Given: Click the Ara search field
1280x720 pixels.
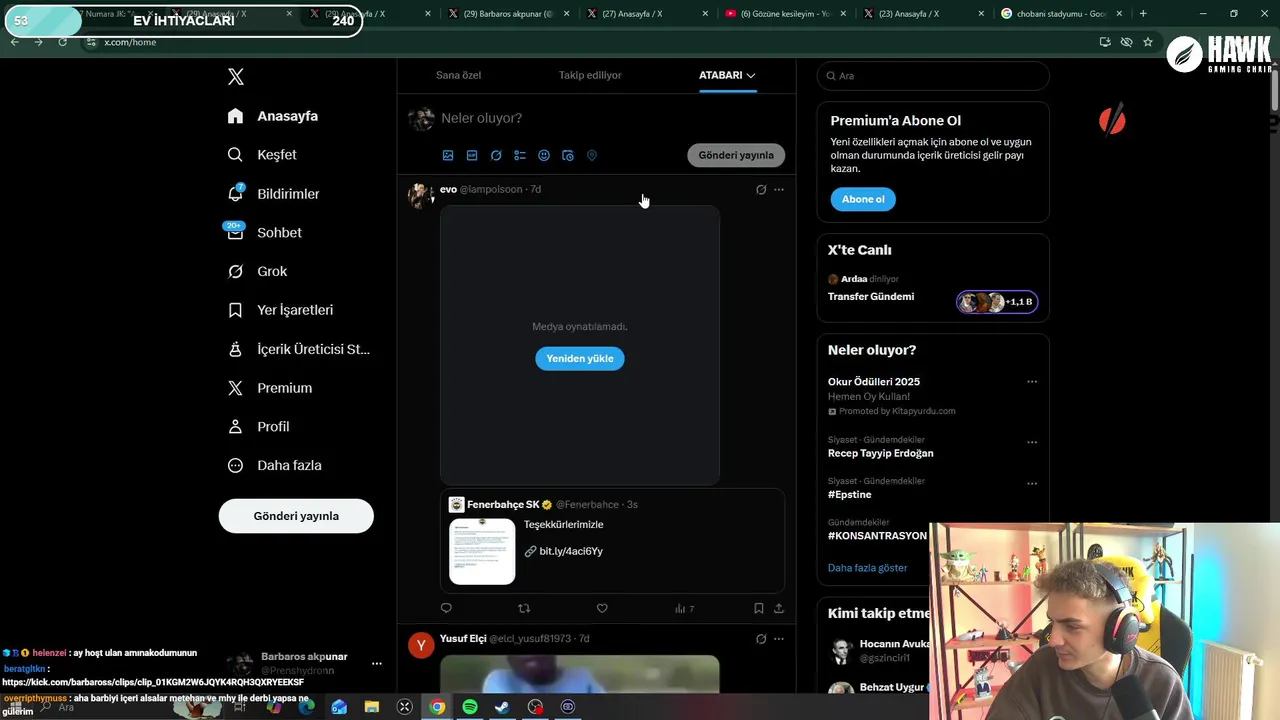Looking at the screenshot, I should coord(933,76).
